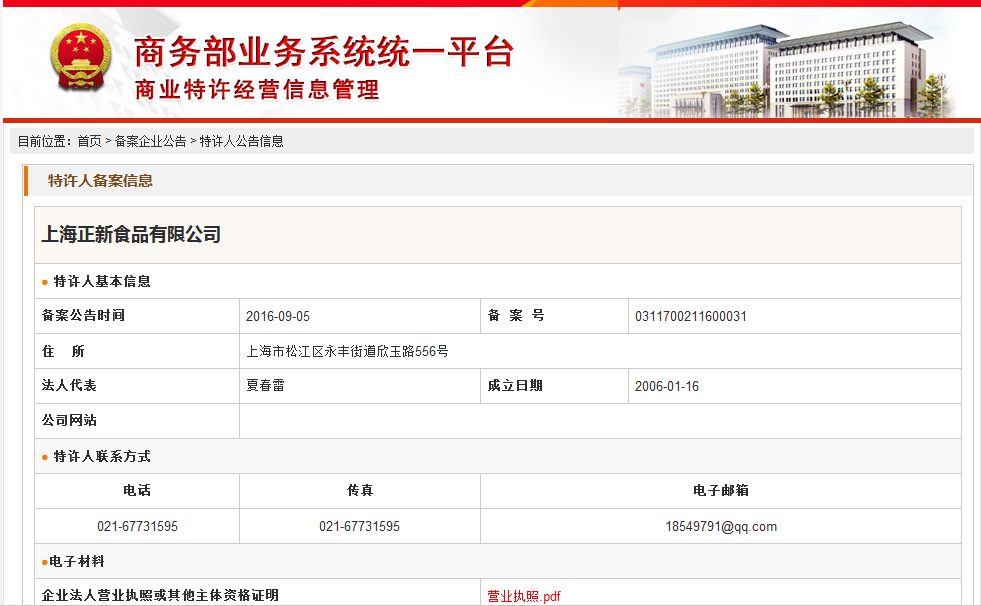Open the 营业执照.pdf attachment link
The height and width of the screenshot is (606, 981).
point(524,596)
